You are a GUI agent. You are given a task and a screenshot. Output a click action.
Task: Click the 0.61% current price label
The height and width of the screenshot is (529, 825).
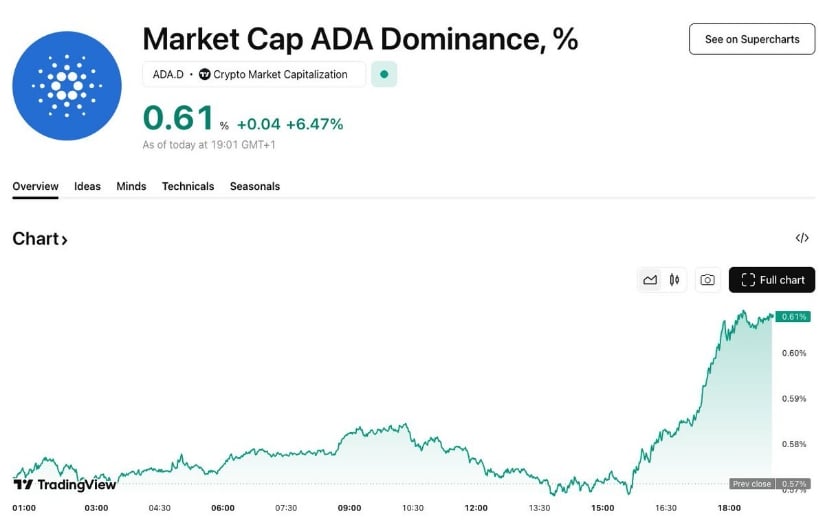tap(794, 316)
